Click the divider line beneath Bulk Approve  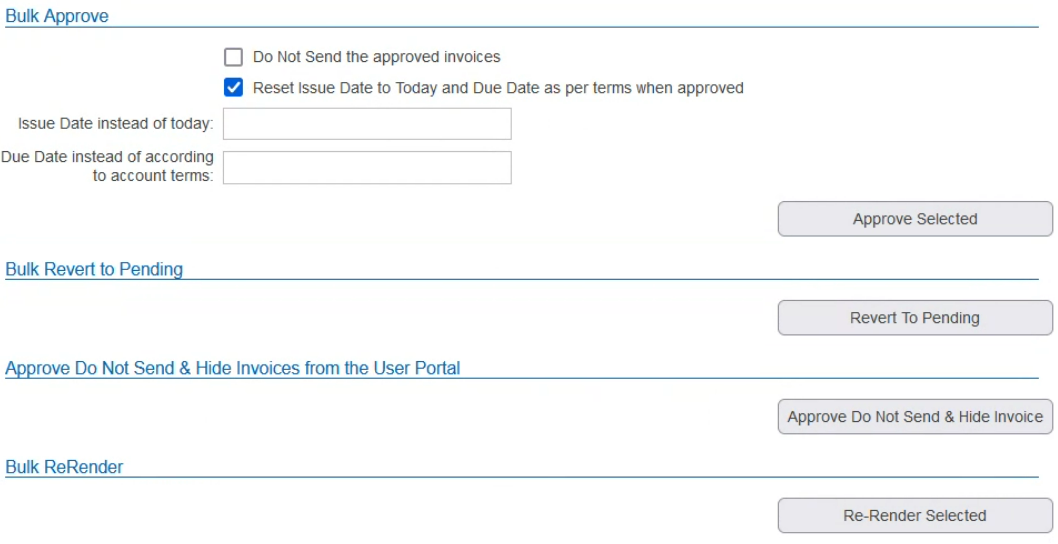pyautogui.click(x=600, y=27)
